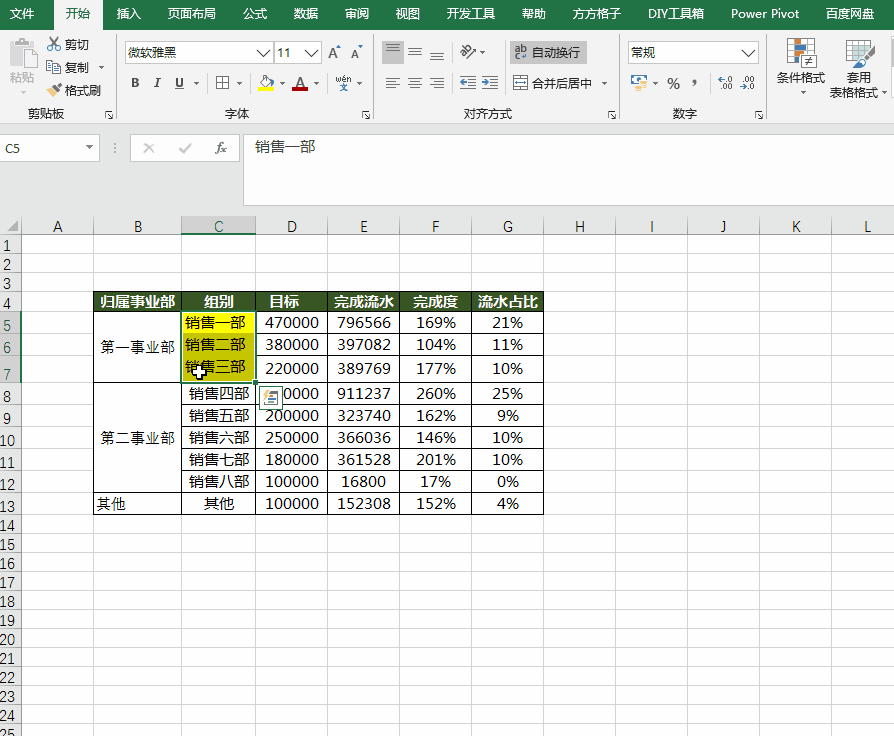This screenshot has height=736, width=894.
Task: Align text right in cell
Action: [437, 83]
